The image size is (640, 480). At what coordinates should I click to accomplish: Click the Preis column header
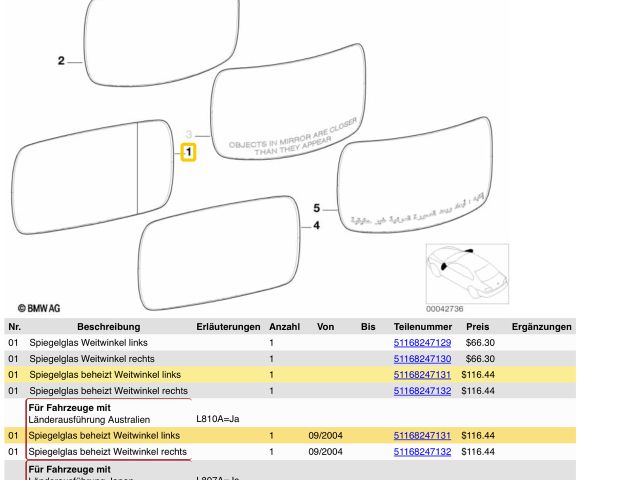(478, 327)
